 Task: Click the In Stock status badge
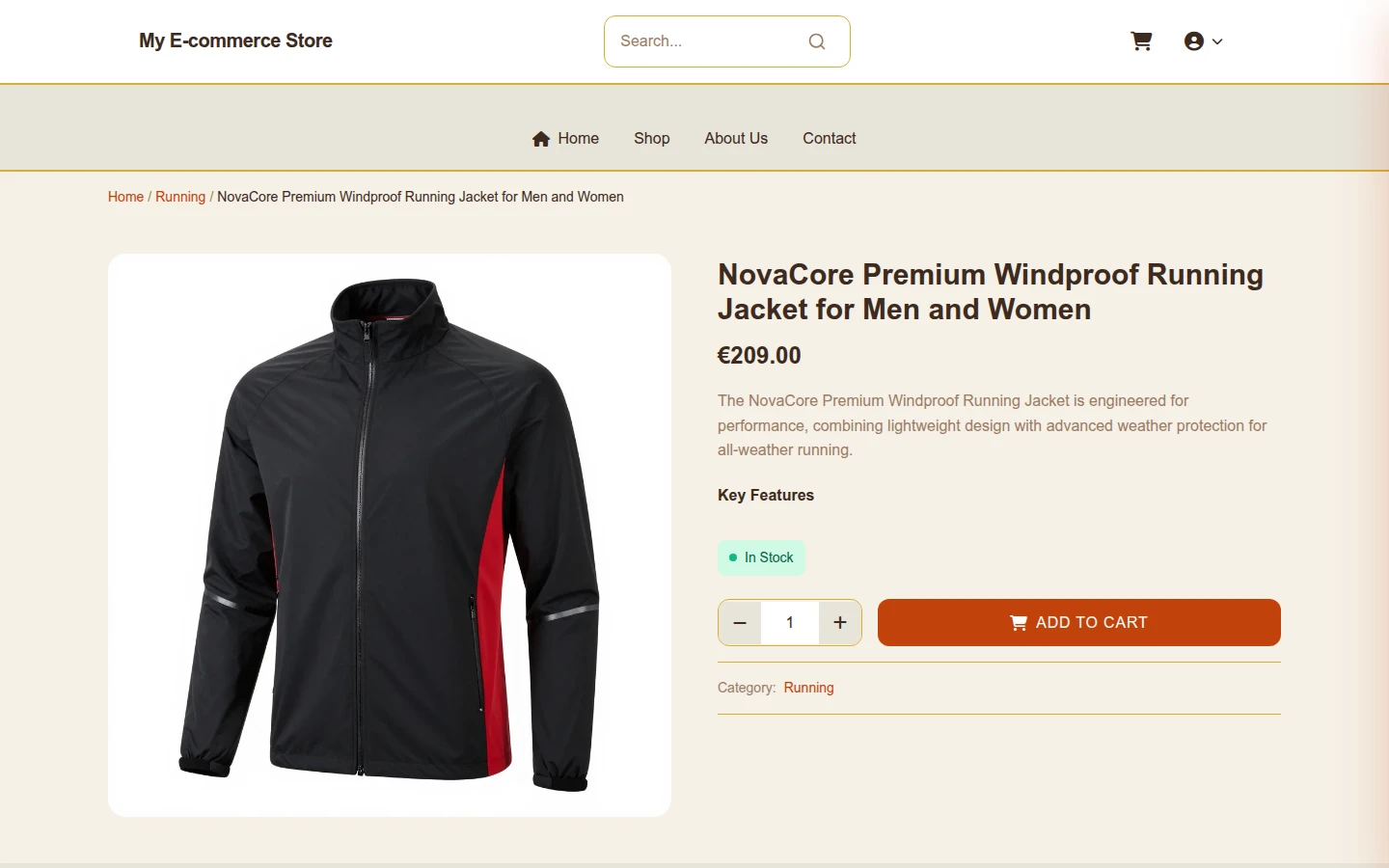tap(761, 557)
